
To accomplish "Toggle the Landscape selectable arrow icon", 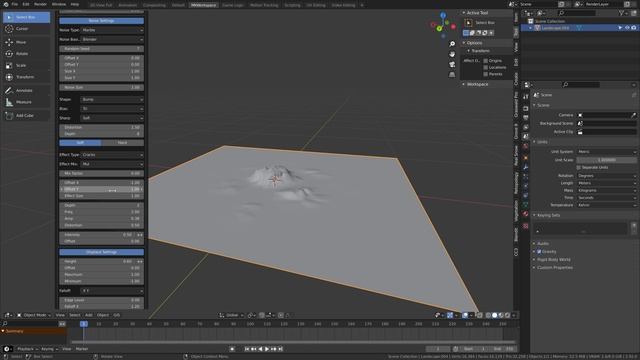I will click(x=620, y=28).
